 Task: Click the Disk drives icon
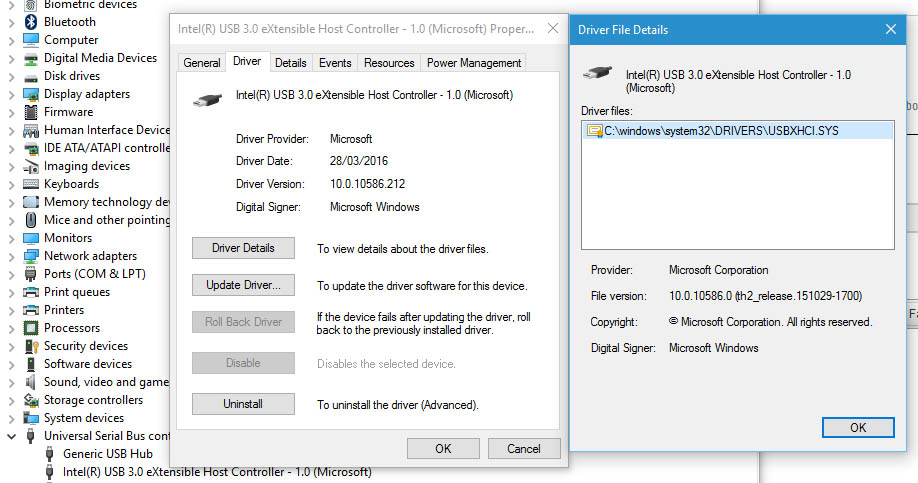click(30, 76)
